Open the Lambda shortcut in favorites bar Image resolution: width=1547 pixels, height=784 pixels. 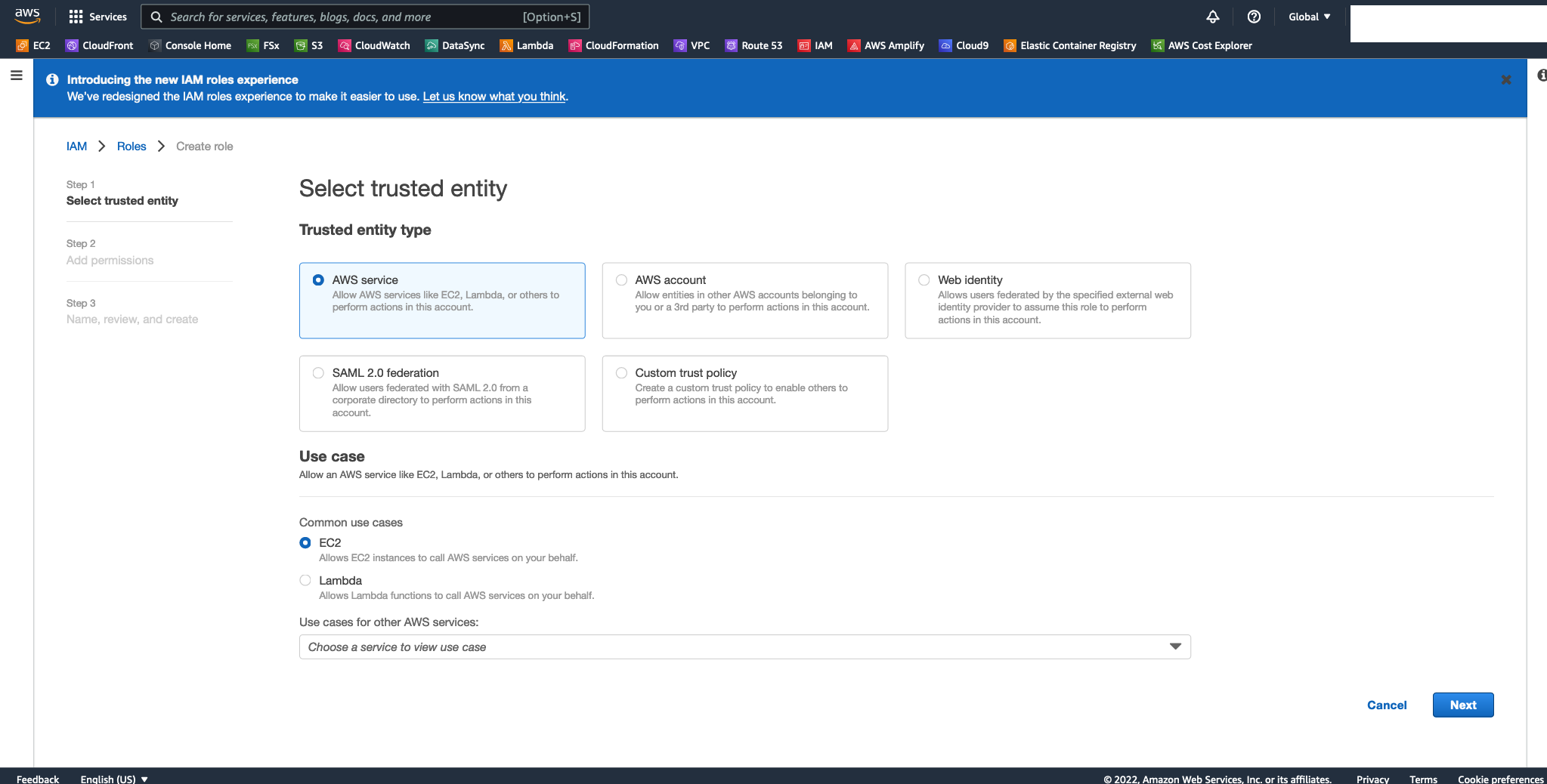(527, 45)
